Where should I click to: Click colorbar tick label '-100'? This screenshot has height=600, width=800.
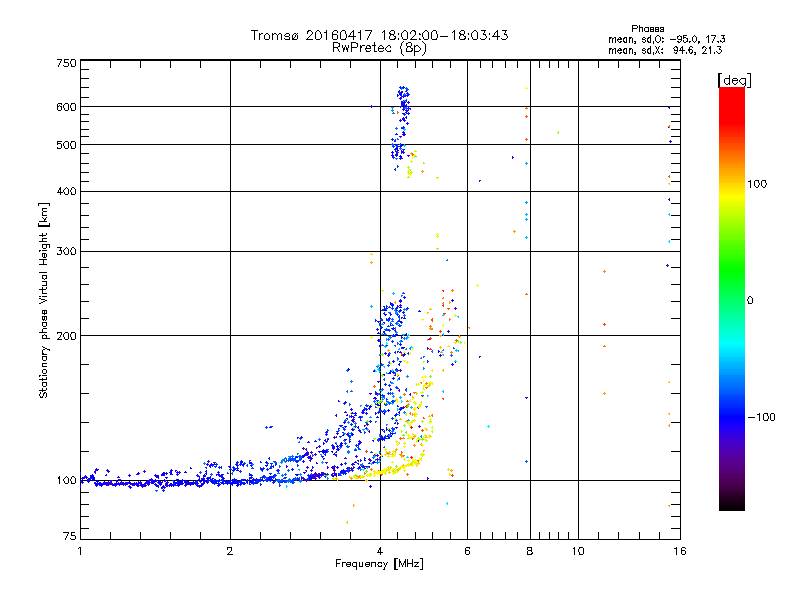762,417
